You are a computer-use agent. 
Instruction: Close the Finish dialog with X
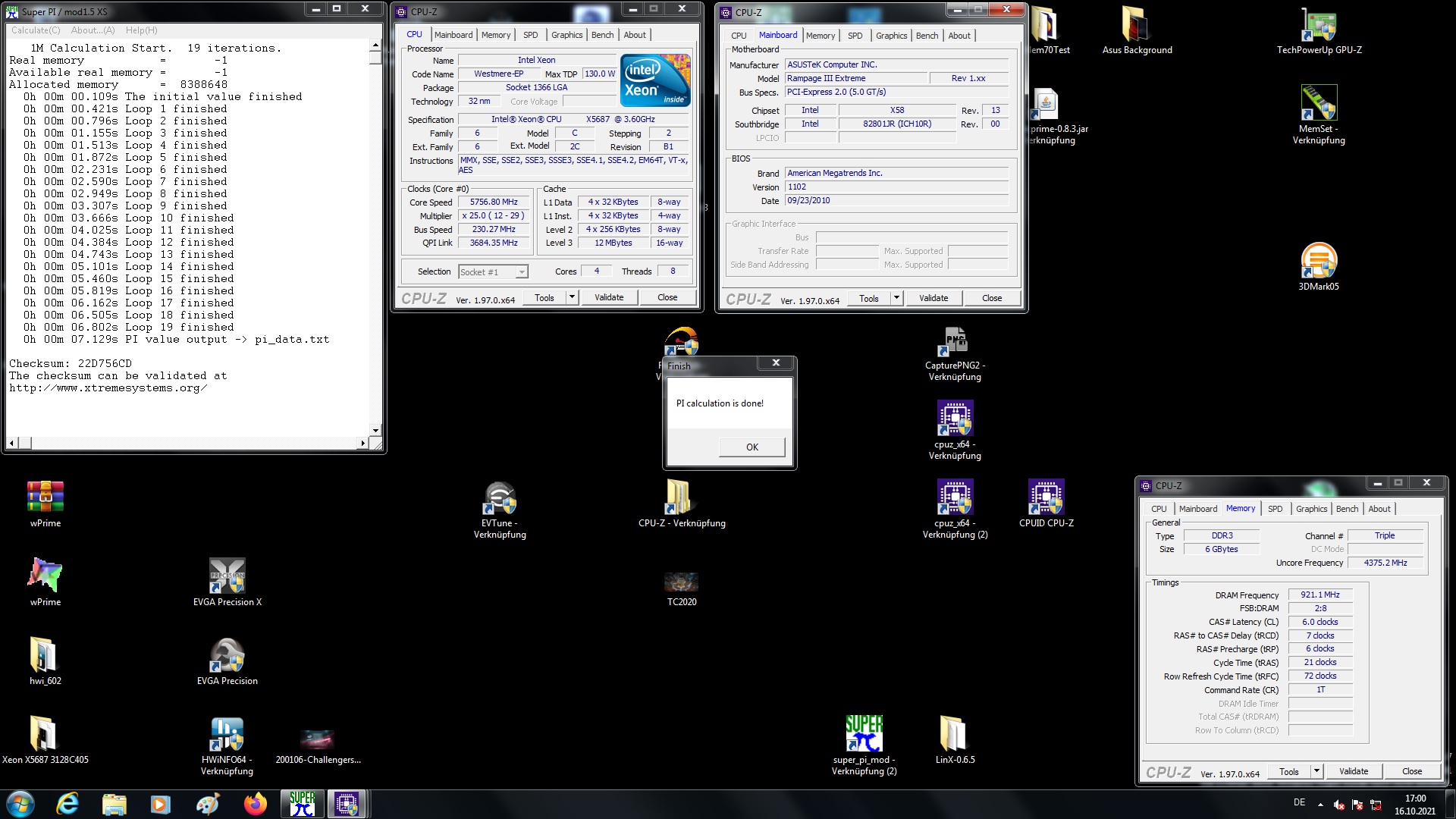(776, 363)
